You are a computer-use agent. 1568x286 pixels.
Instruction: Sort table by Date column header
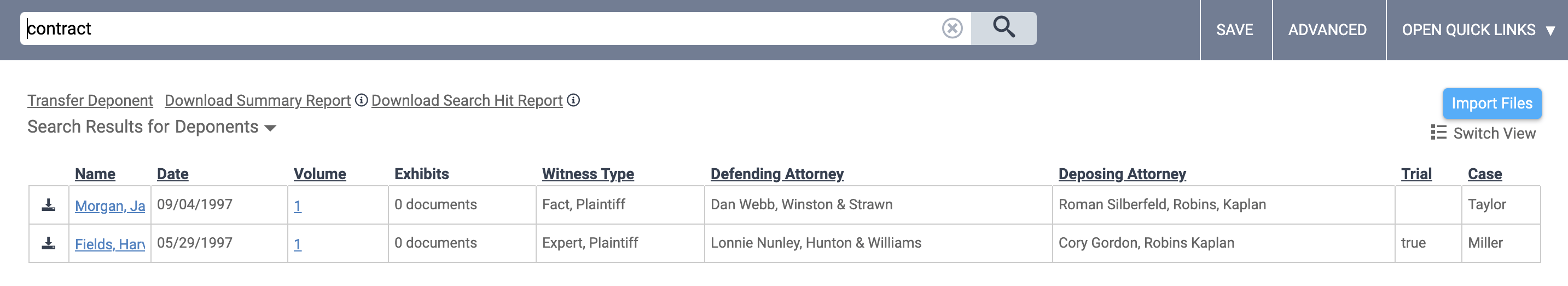172,174
